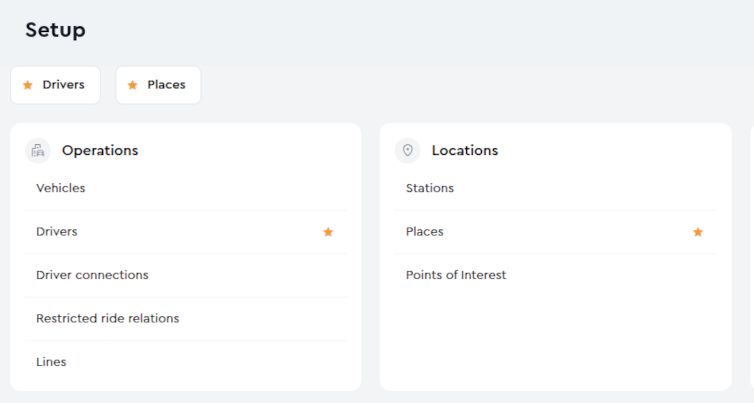Open Stations under Locations
Screen dimensions: 754x403
(x=555, y=188)
